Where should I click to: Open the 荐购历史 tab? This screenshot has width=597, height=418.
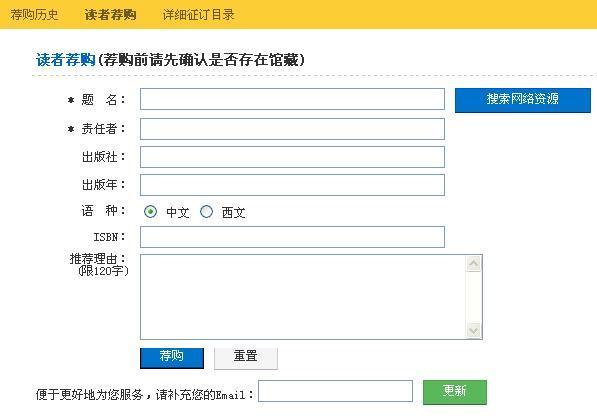34,15
